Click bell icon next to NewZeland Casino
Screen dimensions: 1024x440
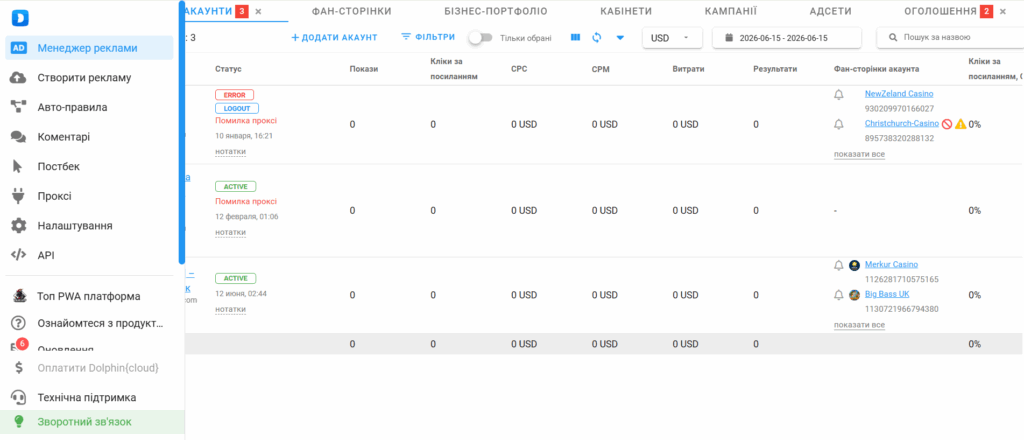(x=839, y=95)
